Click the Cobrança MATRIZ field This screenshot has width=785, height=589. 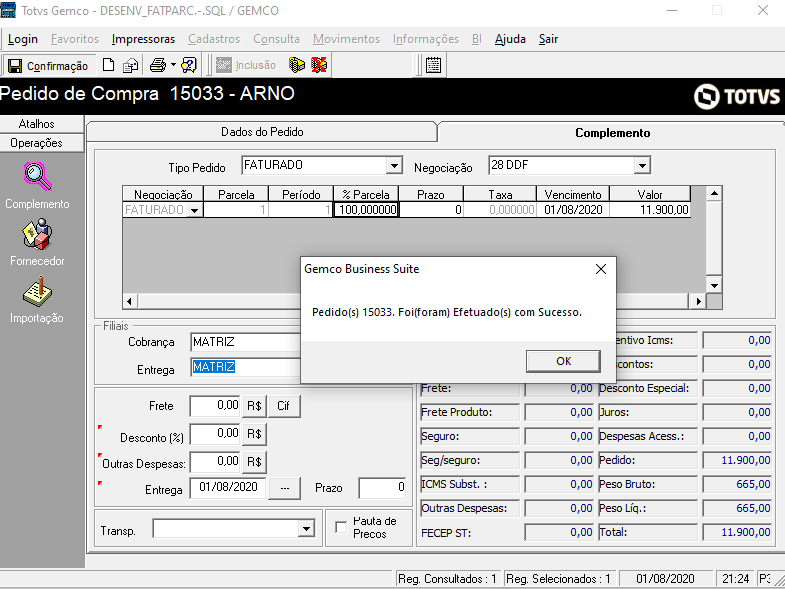click(x=245, y=342)
